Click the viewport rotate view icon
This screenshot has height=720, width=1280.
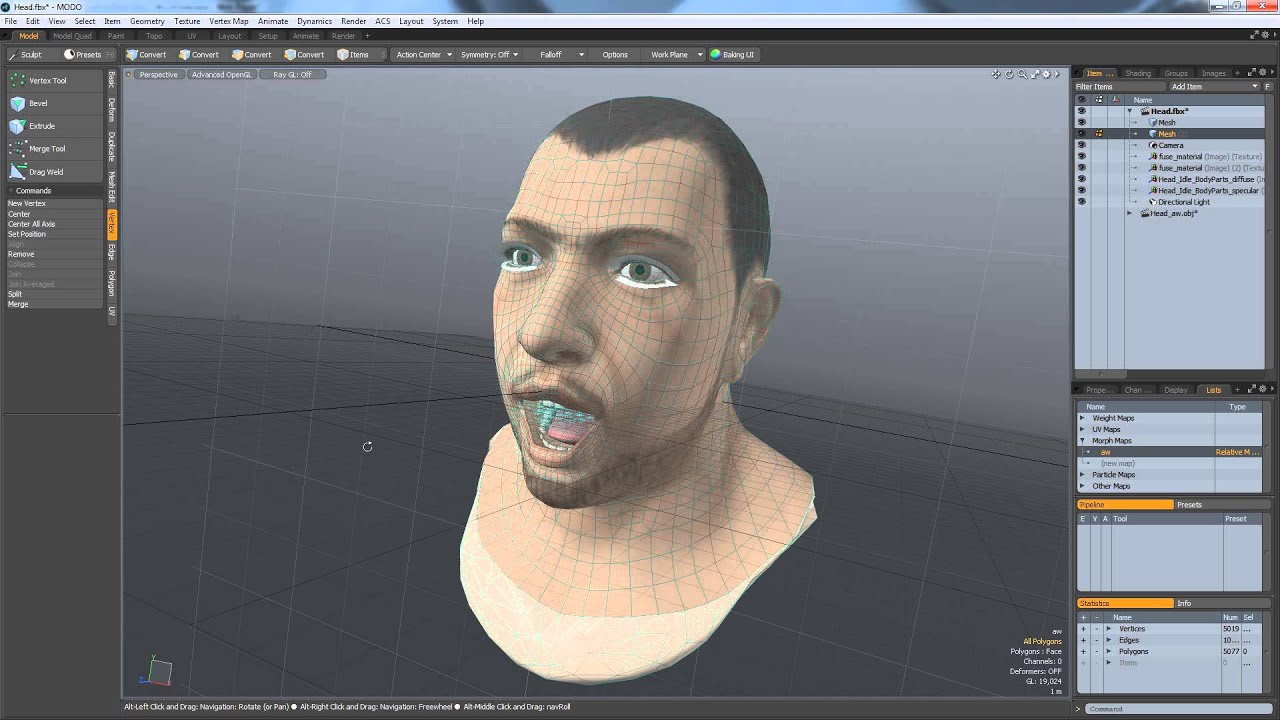coord(1009,74)
